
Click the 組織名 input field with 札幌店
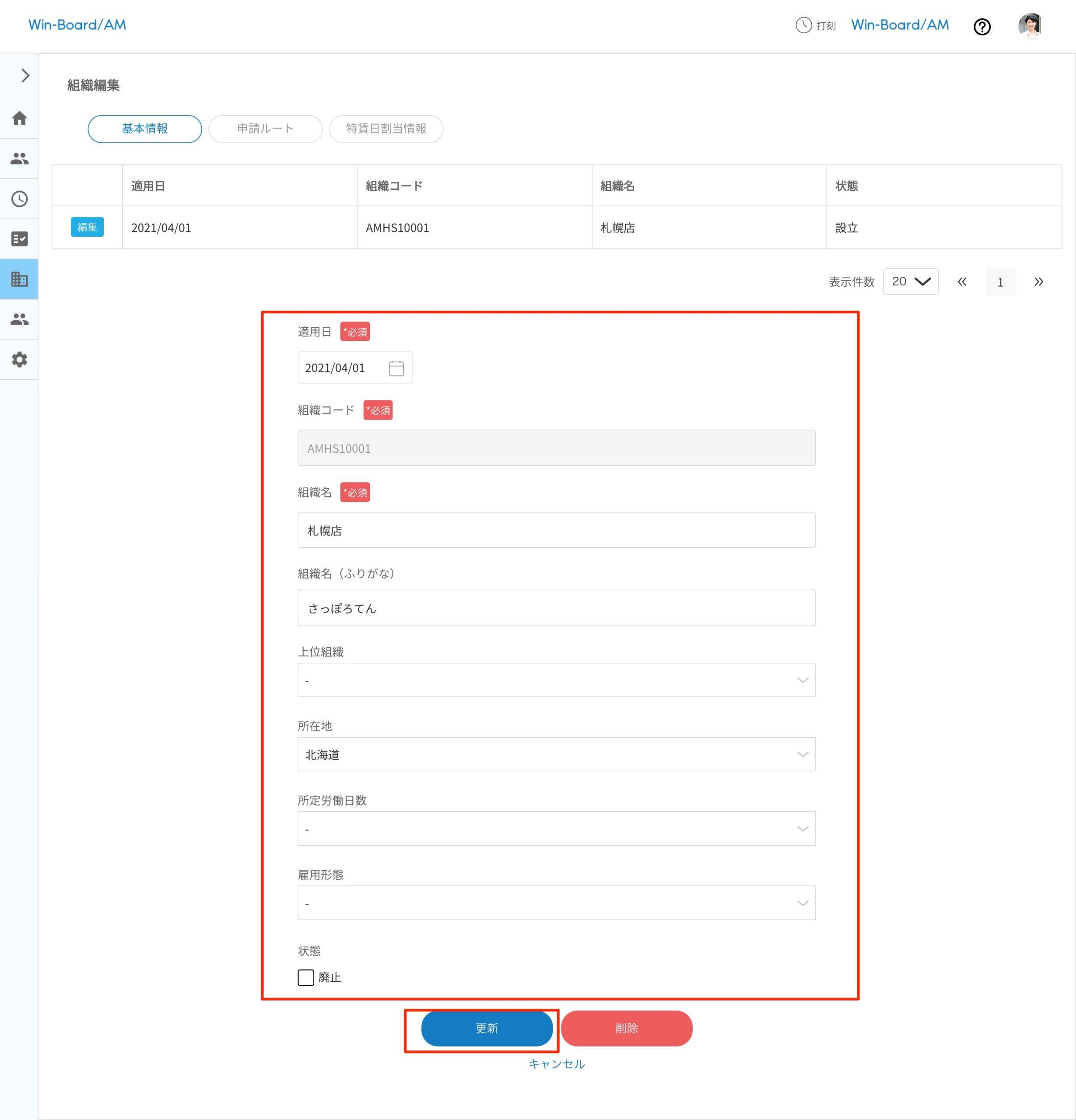pyautogui.click(x=556, y=530)
